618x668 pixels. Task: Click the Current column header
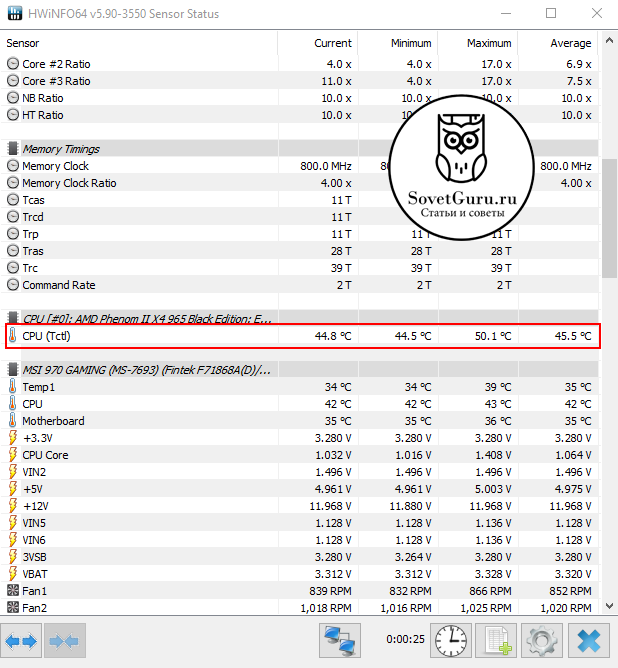pyautogui.click(x=332, y=44)
